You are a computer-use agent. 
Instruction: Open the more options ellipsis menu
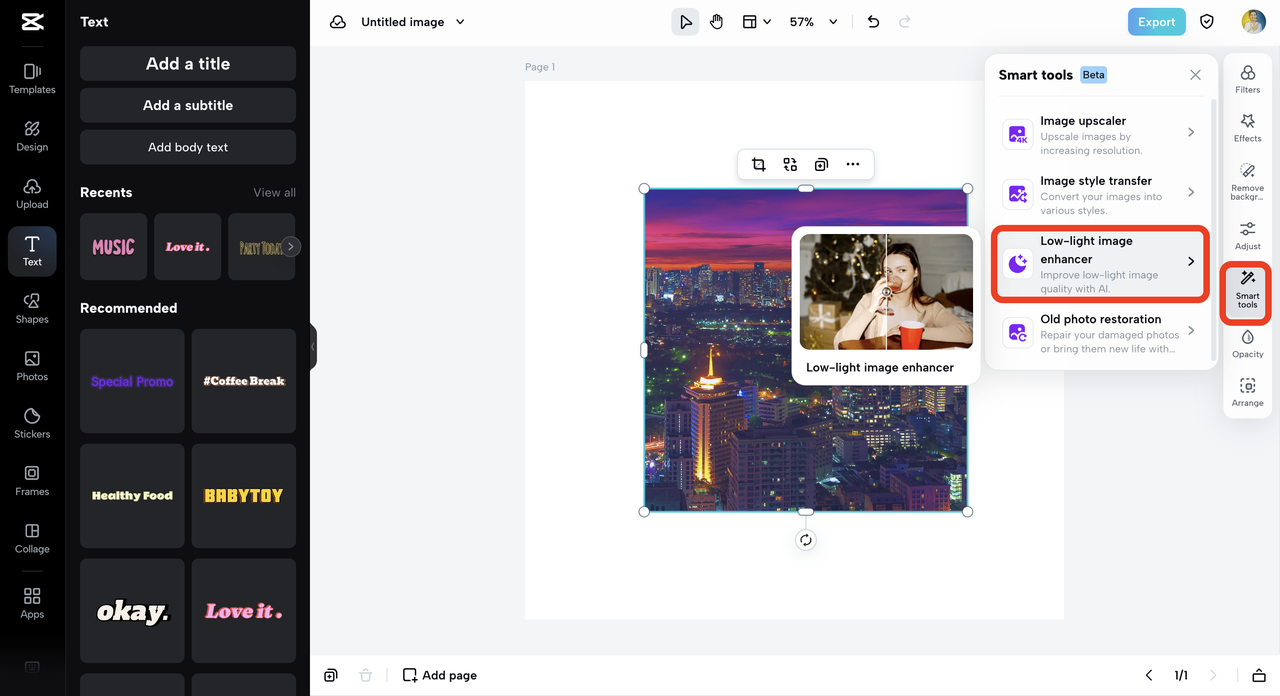point(852,164)
